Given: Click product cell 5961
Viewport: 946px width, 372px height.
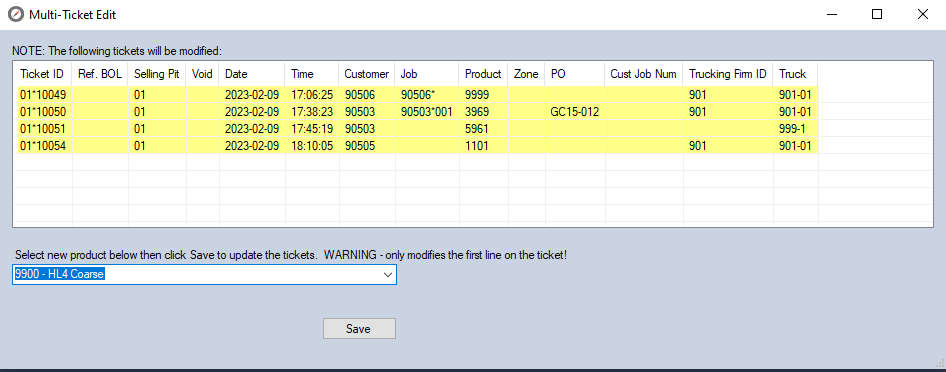Looking at the screenshot, I should (x=483, y=128).
